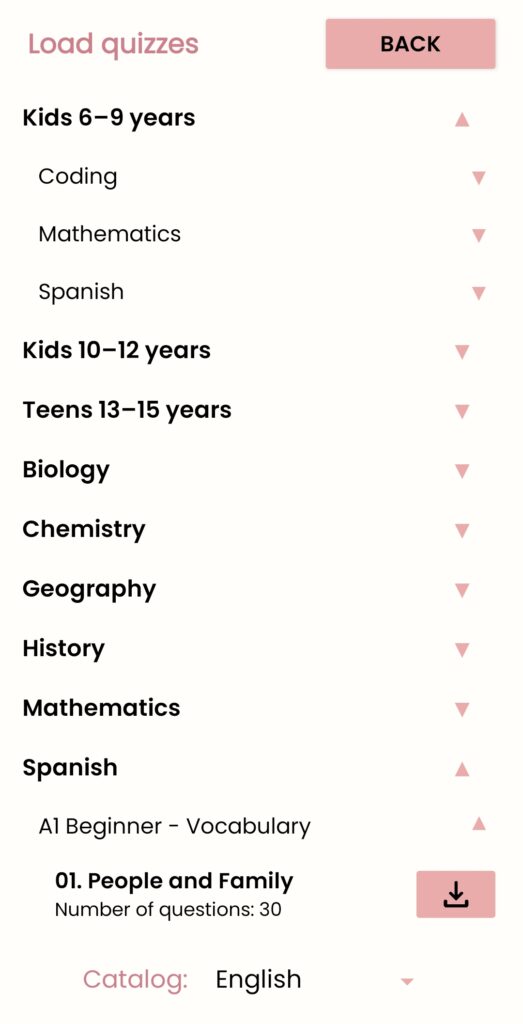The width and height of the screenshot is (523, 1024).
Task: Select the Geography category label
Action: tap(89, 589)
